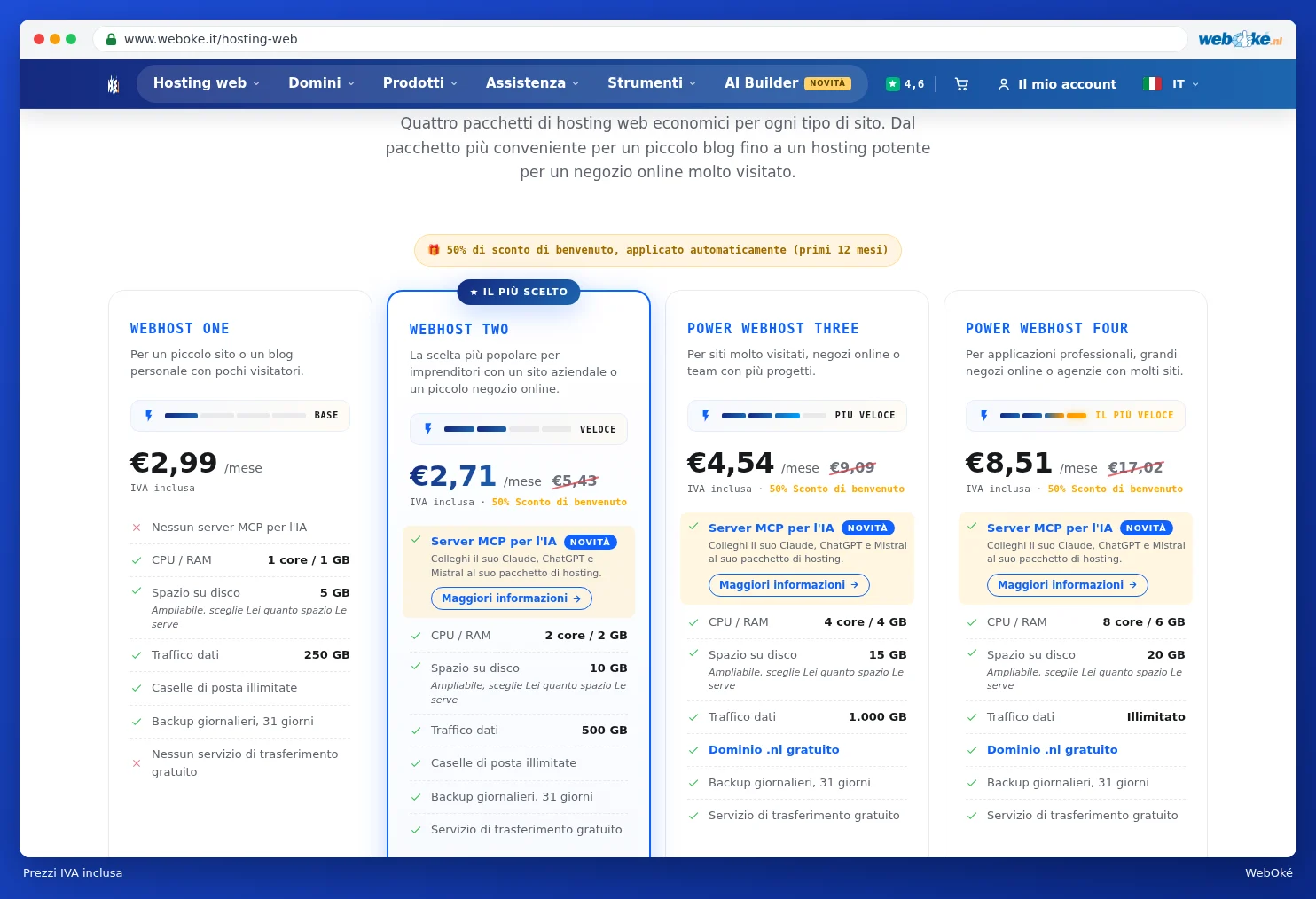Screen dimensions: 1316x899
Task: Select the WEBHOST TWO plan title
Action: click(x=459, y=330)
